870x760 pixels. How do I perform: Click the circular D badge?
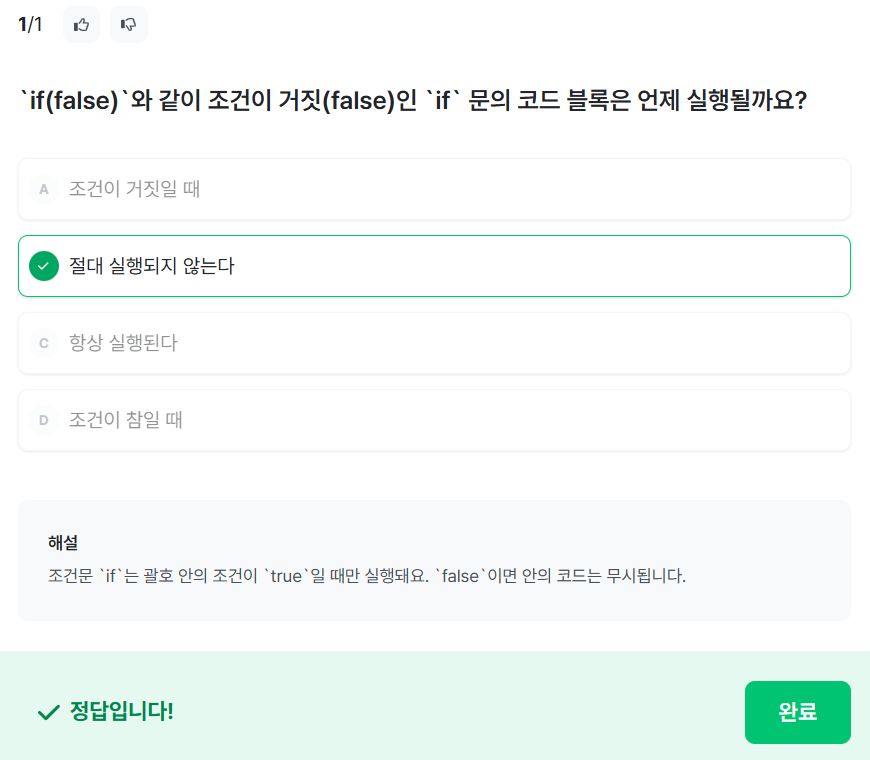point(44,420)
